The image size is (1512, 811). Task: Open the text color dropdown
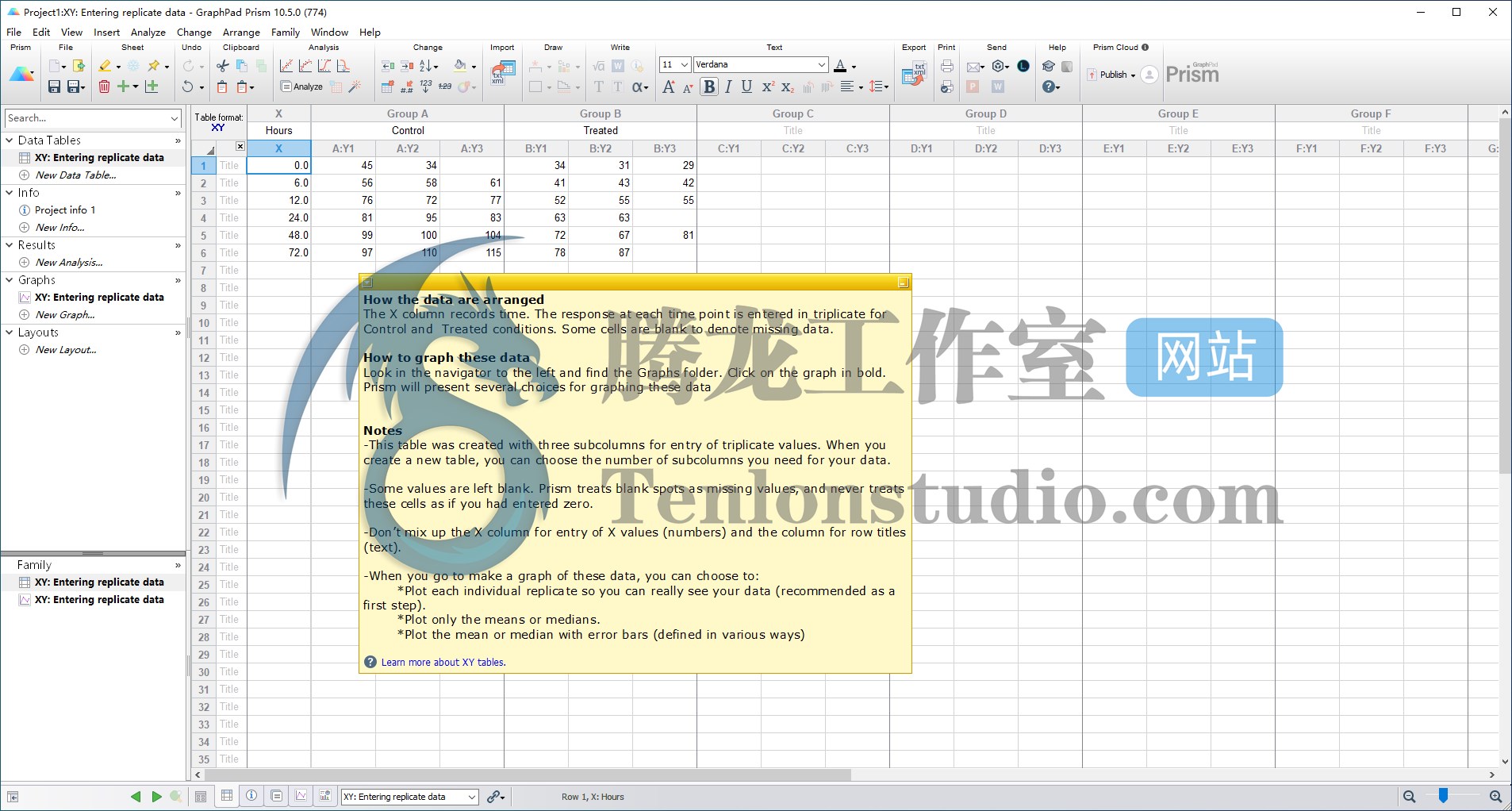point(854,67)
